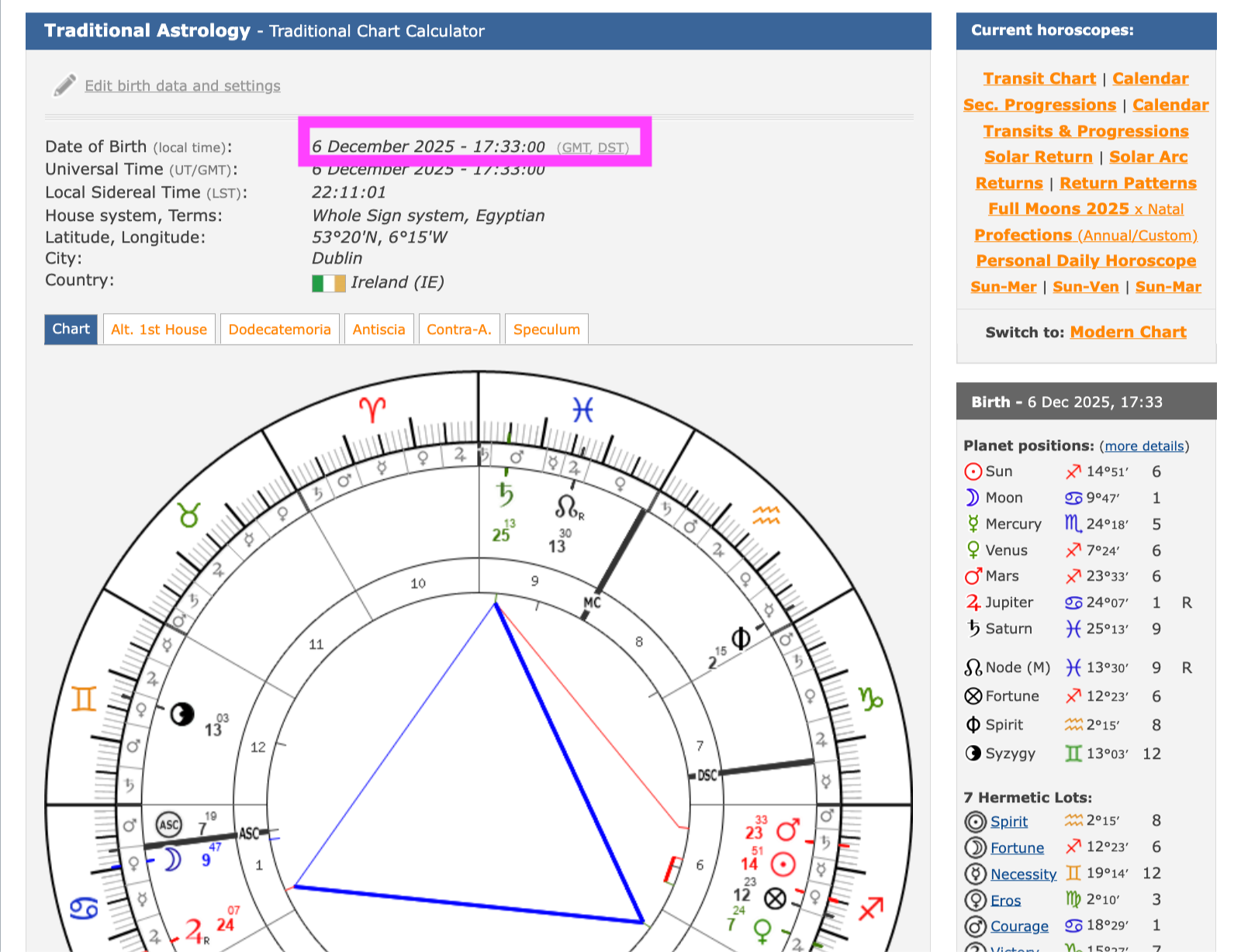
Task: Open the Solar Return link
Action: [x=1039, y=157]
